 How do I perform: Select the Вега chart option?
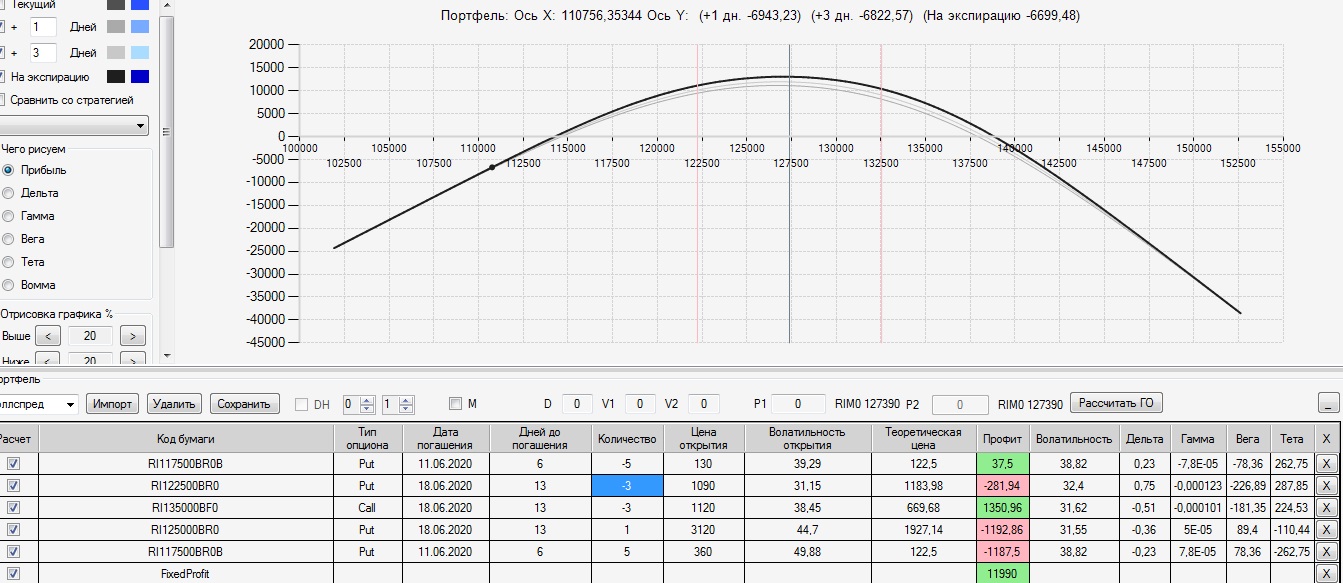click(x=9, y=239)
